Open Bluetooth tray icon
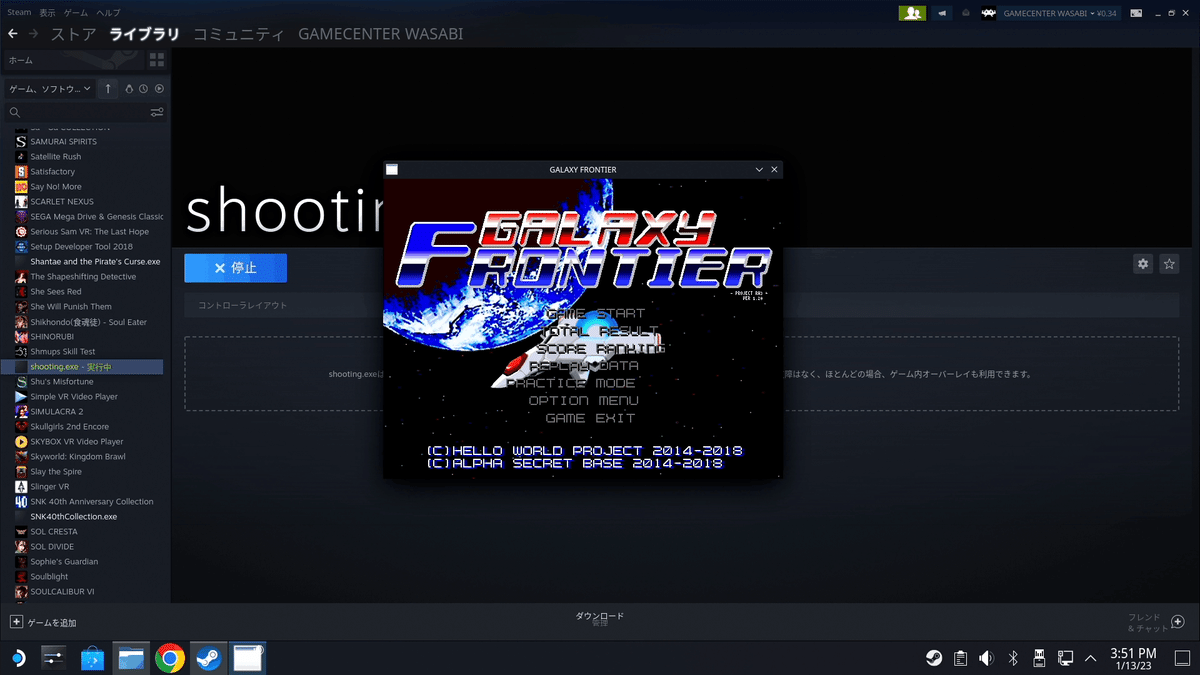Viewport: 1200px width, 675px height. coord(1012,657)
